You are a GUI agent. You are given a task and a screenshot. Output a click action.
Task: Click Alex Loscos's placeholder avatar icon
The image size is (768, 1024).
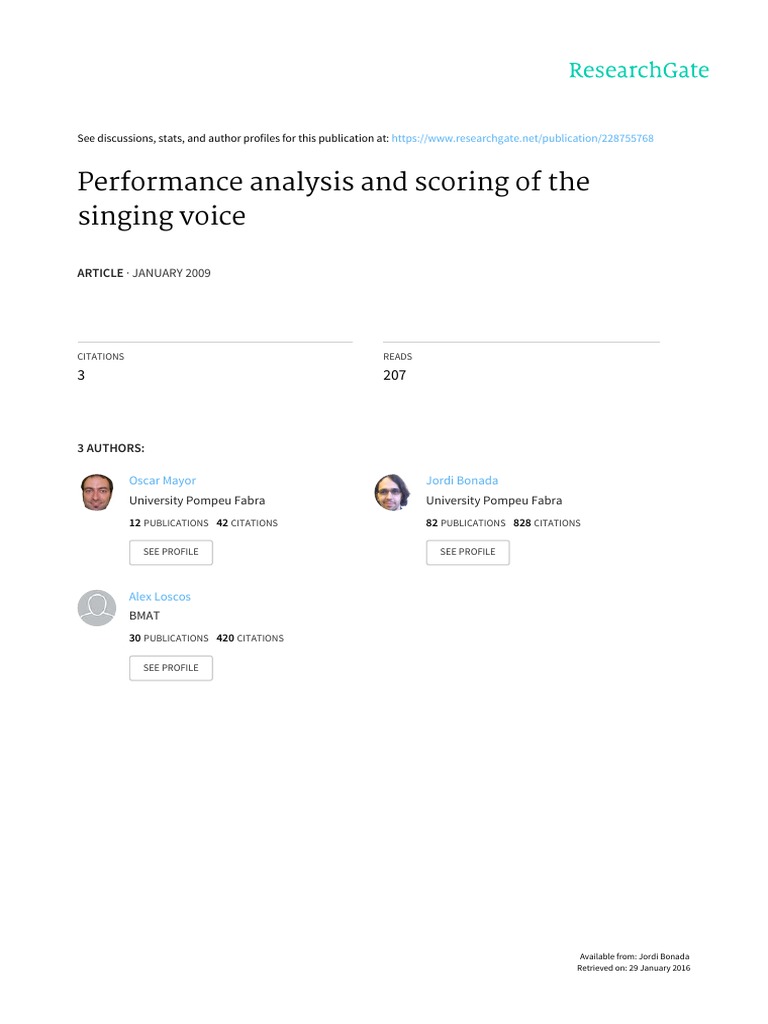click(x=96, y=608)
